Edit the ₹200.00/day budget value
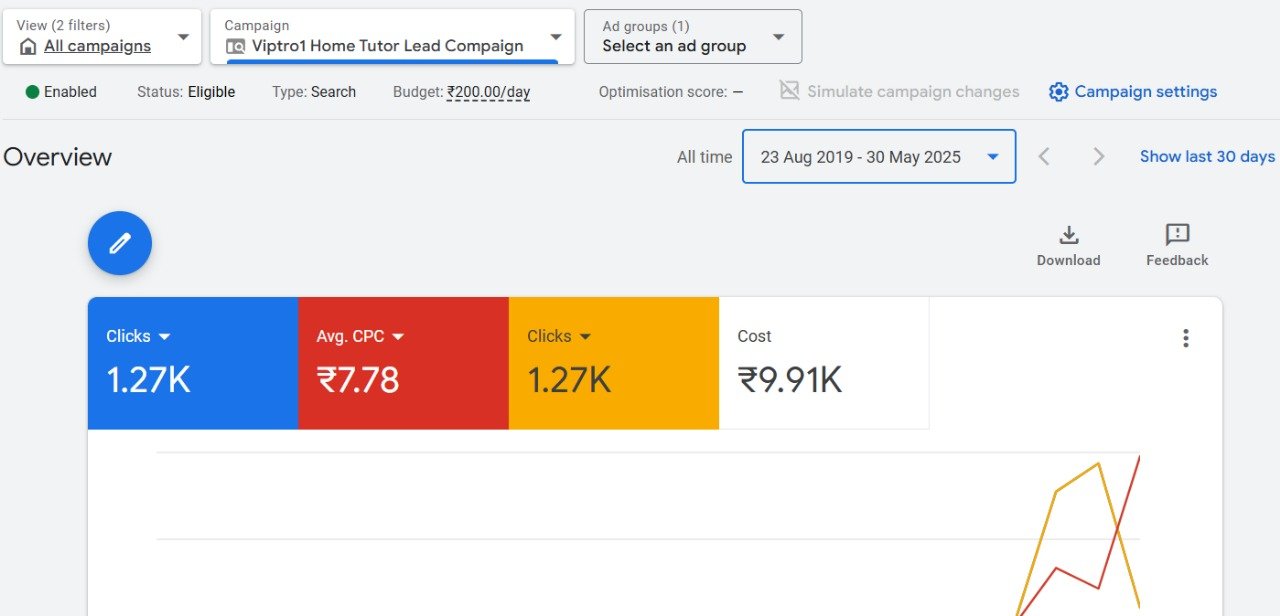 (x=488, y=92)
